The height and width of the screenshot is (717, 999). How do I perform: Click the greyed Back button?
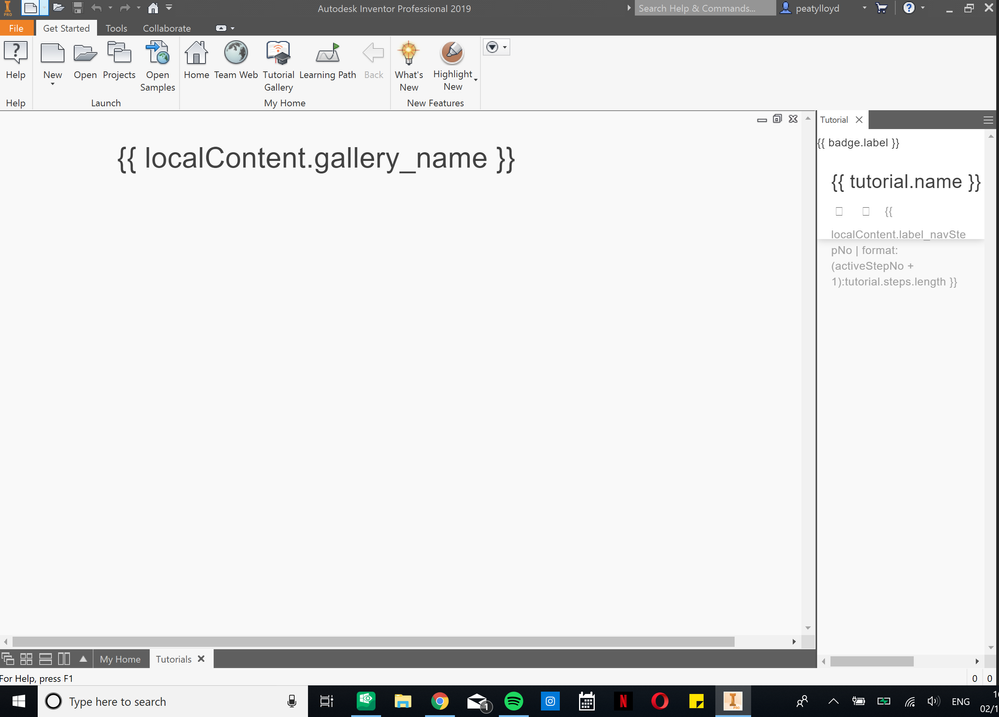click(x=373, y=61)
